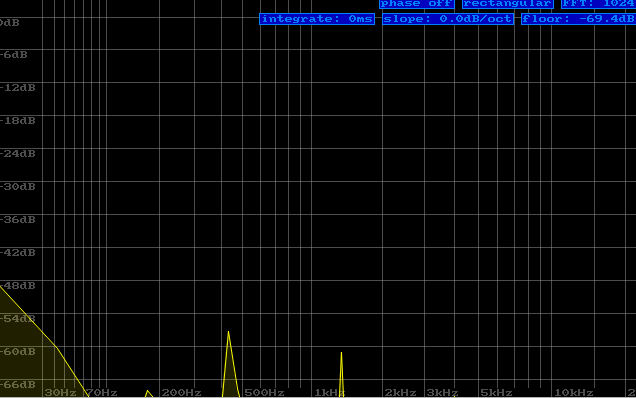Click the 2kHz frequency label

[400, 393]
